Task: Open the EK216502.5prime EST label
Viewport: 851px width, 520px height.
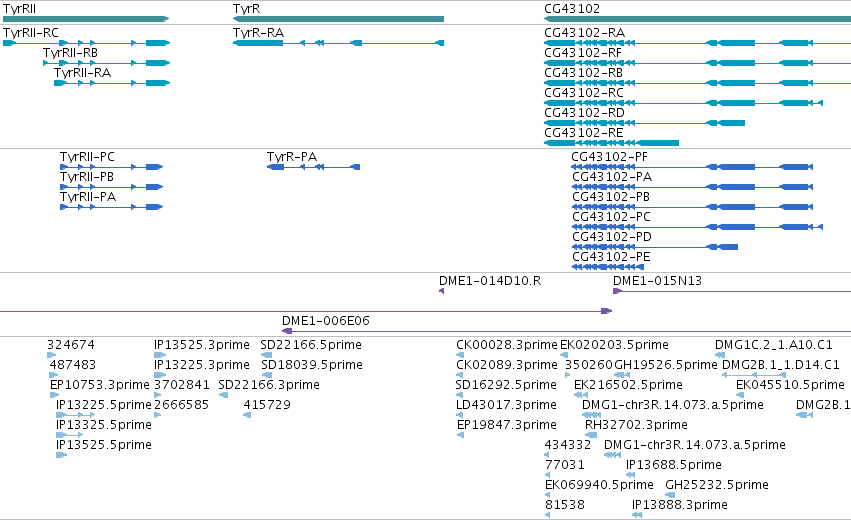Action: tap(628, 385)
